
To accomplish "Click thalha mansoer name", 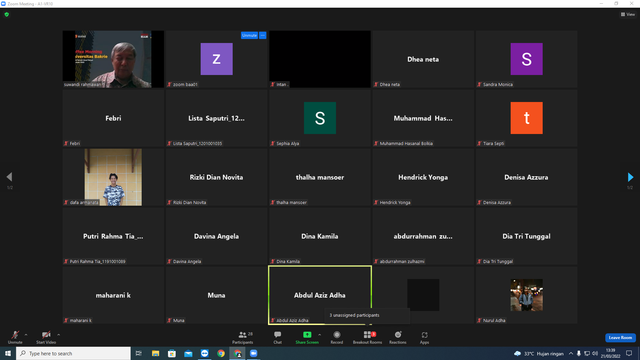I will coord(320,177).
